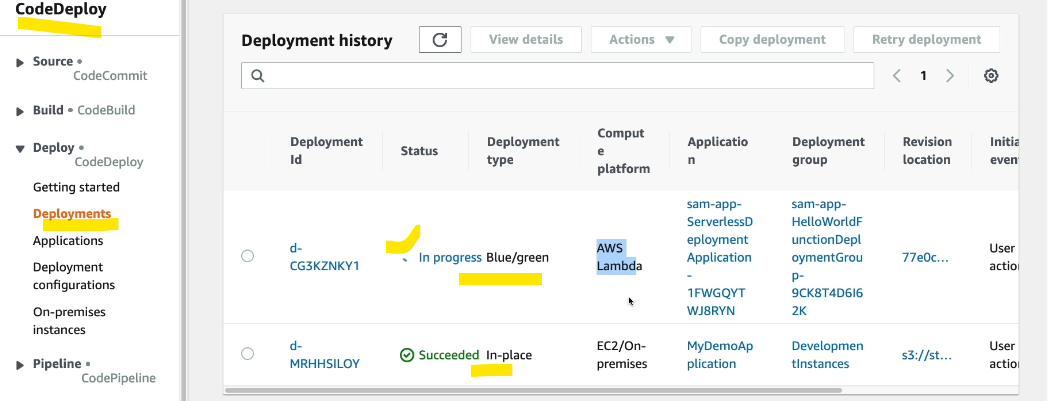Click the green Succeeded check icon
The width and height of the screenshot is (1058, 401).
pos(407,354)
